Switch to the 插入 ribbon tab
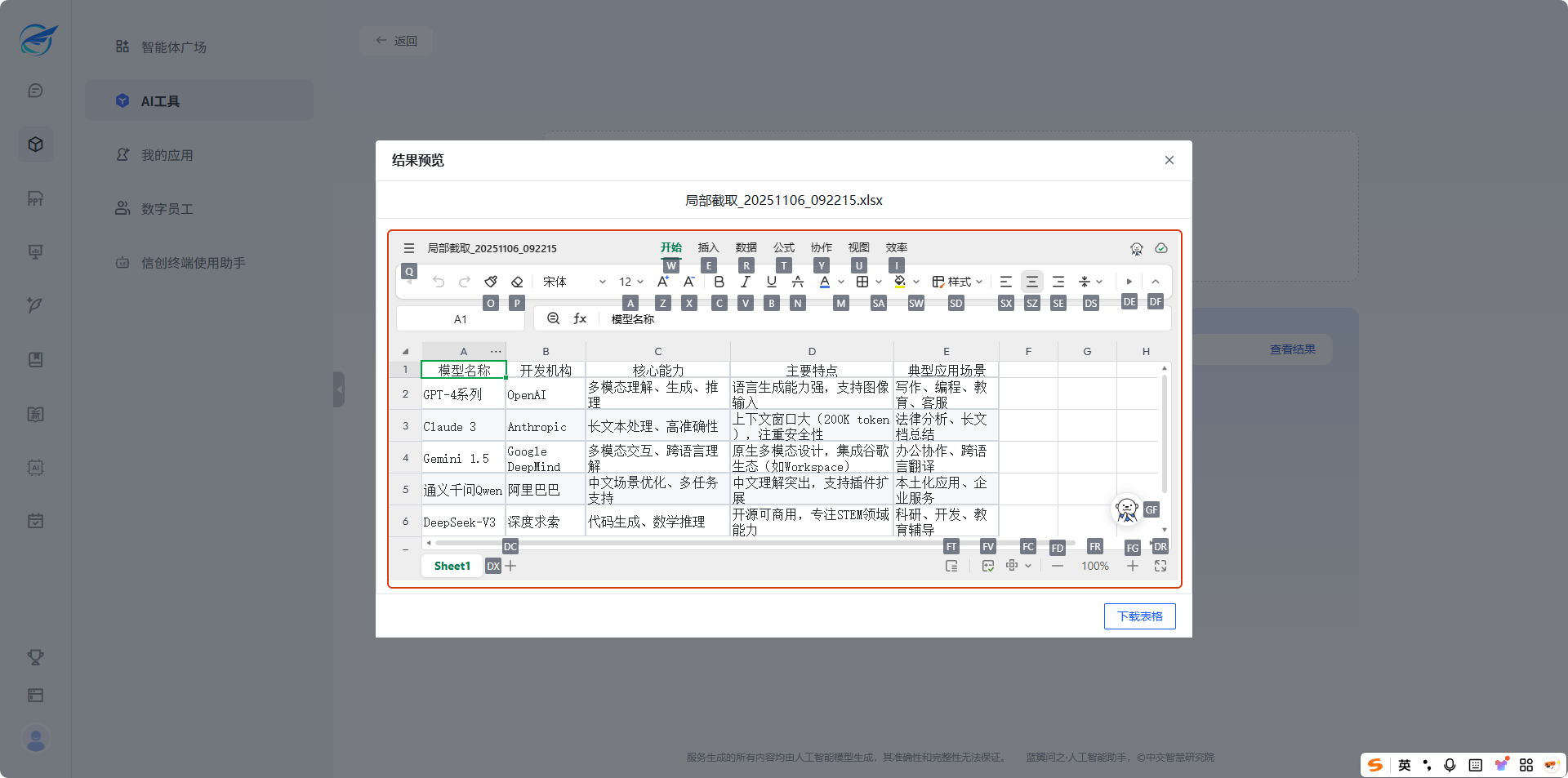The image size is (1568, 778). 709,247
